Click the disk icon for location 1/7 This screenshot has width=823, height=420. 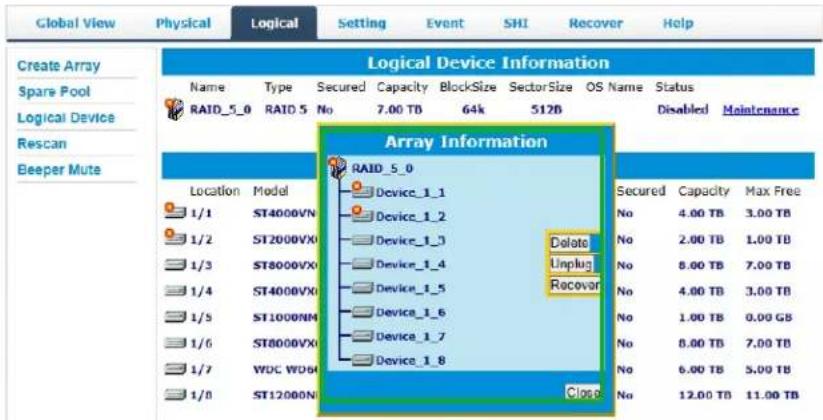[175, 369]
